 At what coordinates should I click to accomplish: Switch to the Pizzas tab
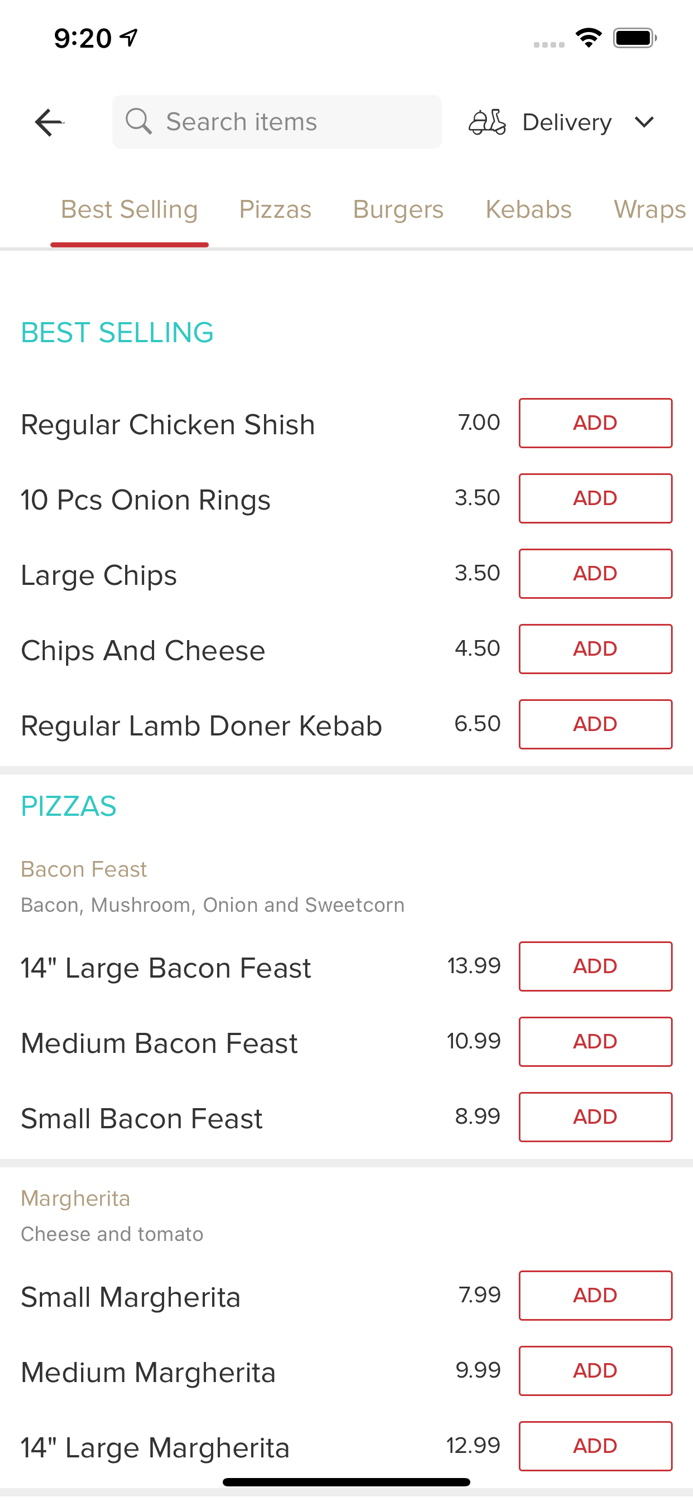[x=276, y=210]
